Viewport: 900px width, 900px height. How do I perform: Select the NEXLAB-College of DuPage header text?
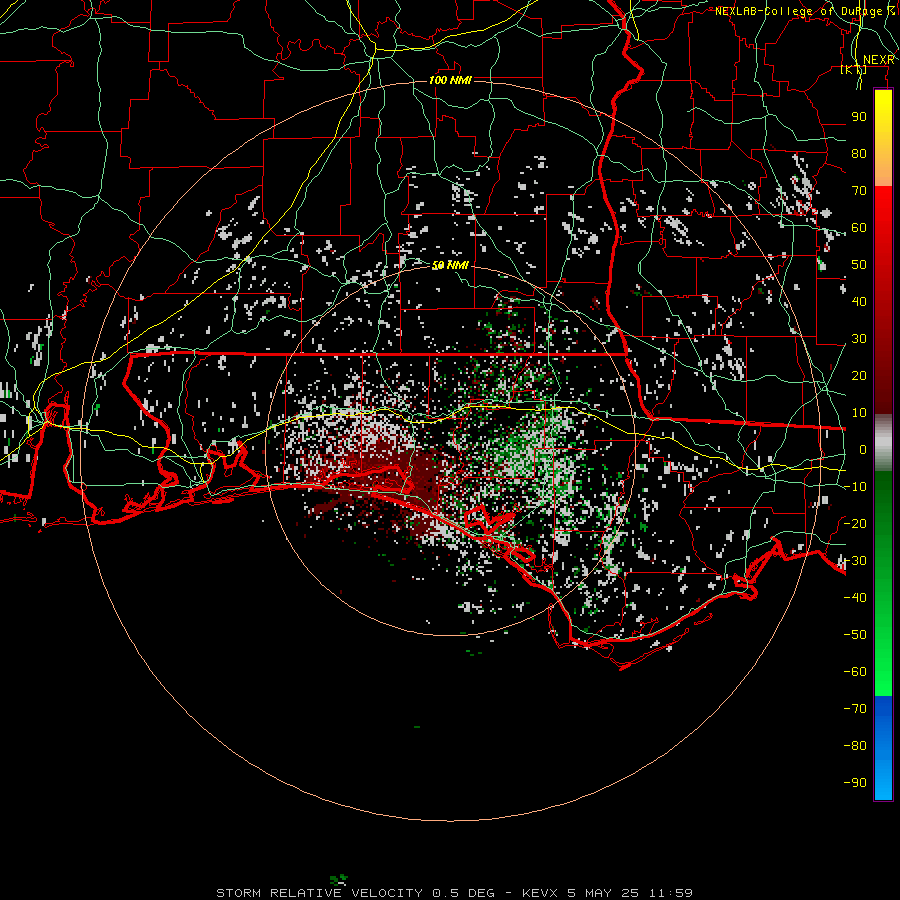tap(805, 11)
